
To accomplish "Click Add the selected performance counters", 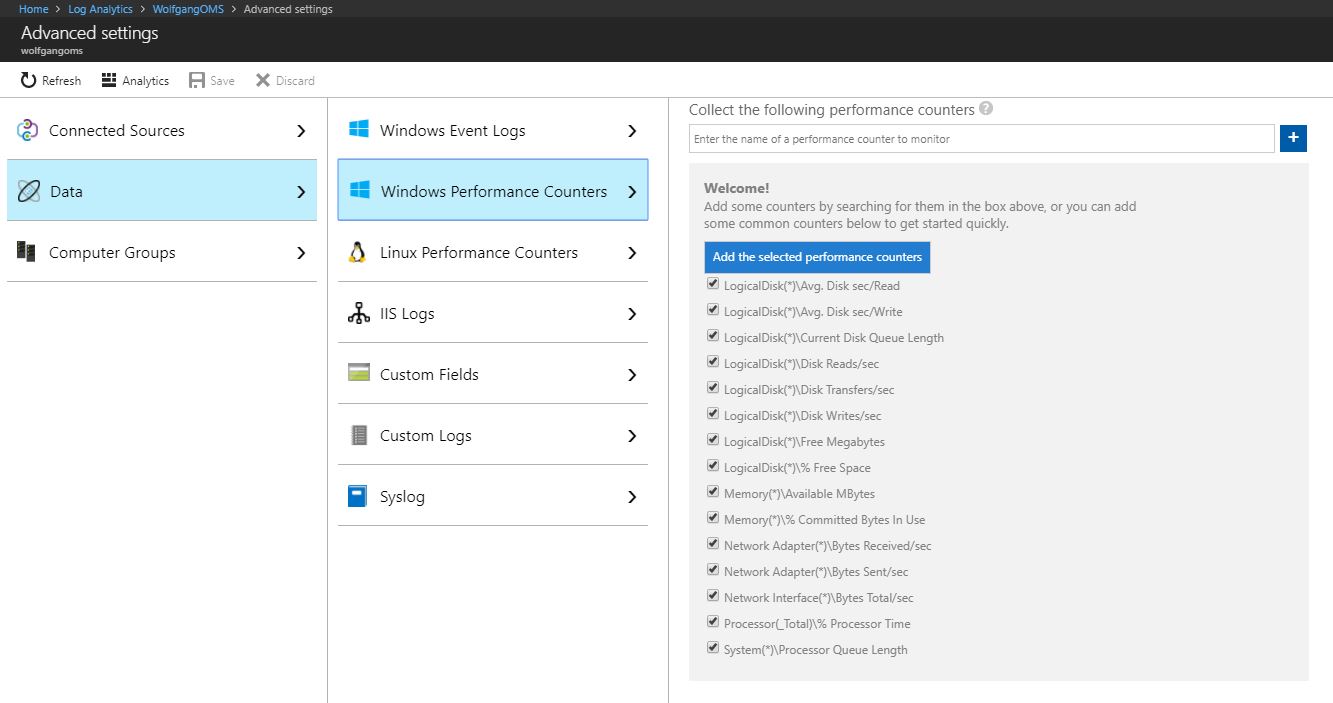I will point(817,257).
